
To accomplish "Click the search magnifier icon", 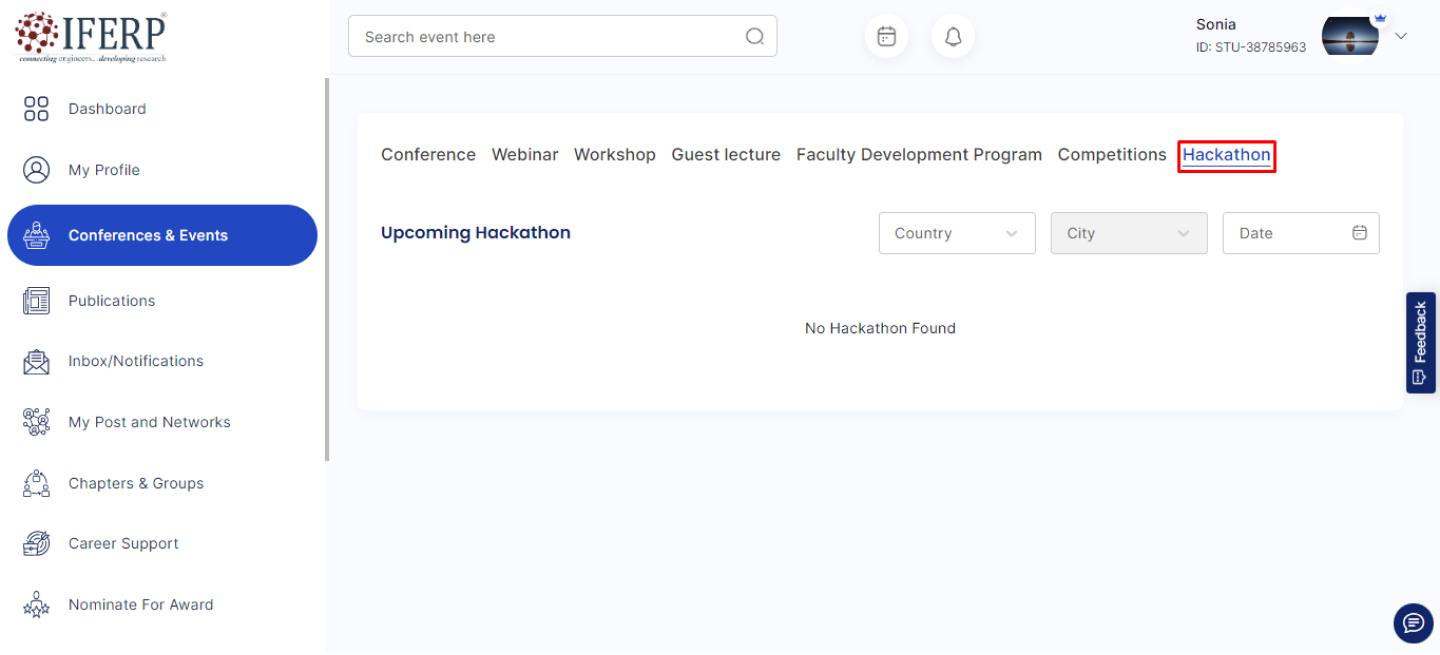I will click(x=755, y=37).
